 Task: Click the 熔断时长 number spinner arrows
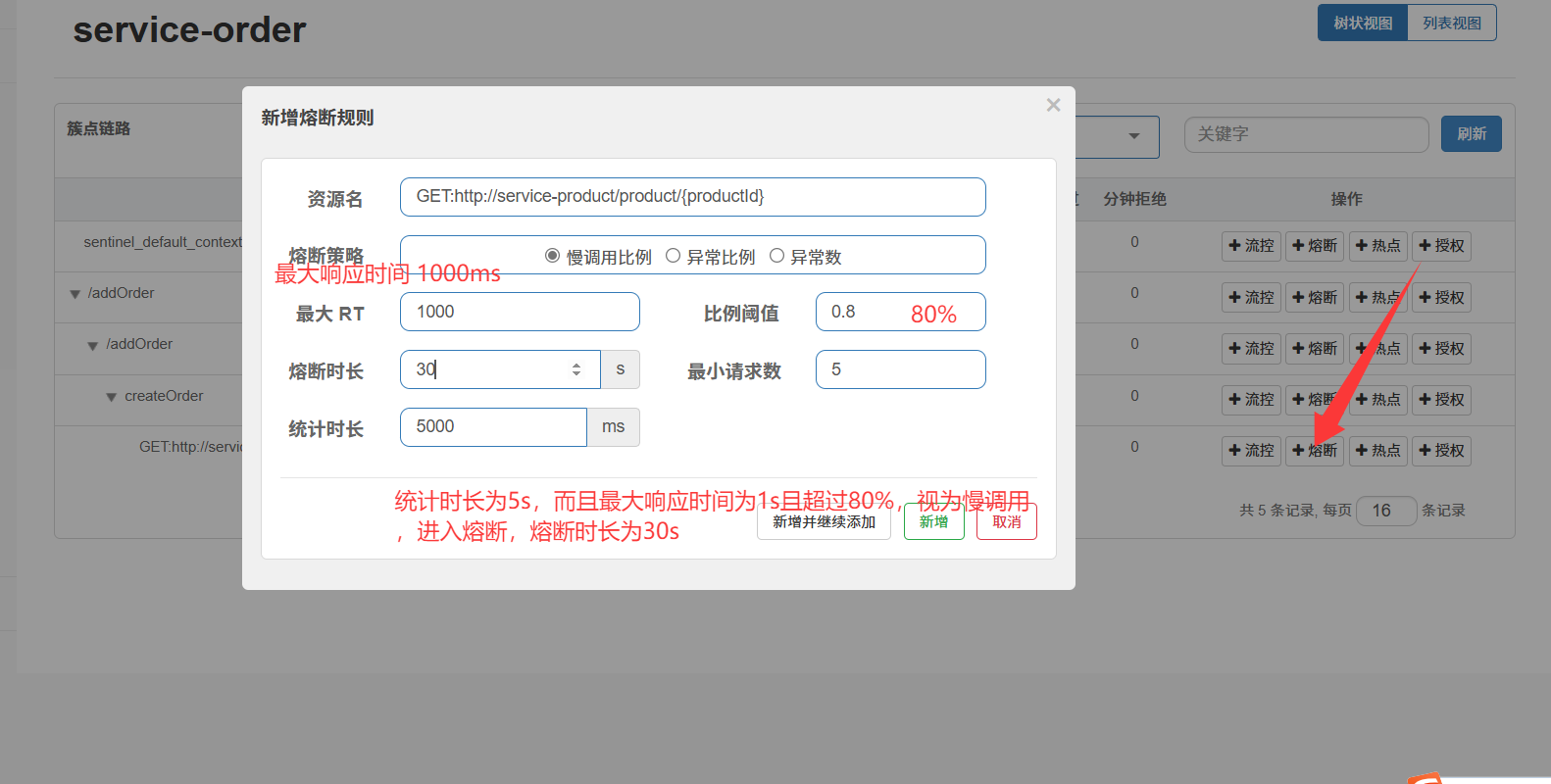click(576, 369)
